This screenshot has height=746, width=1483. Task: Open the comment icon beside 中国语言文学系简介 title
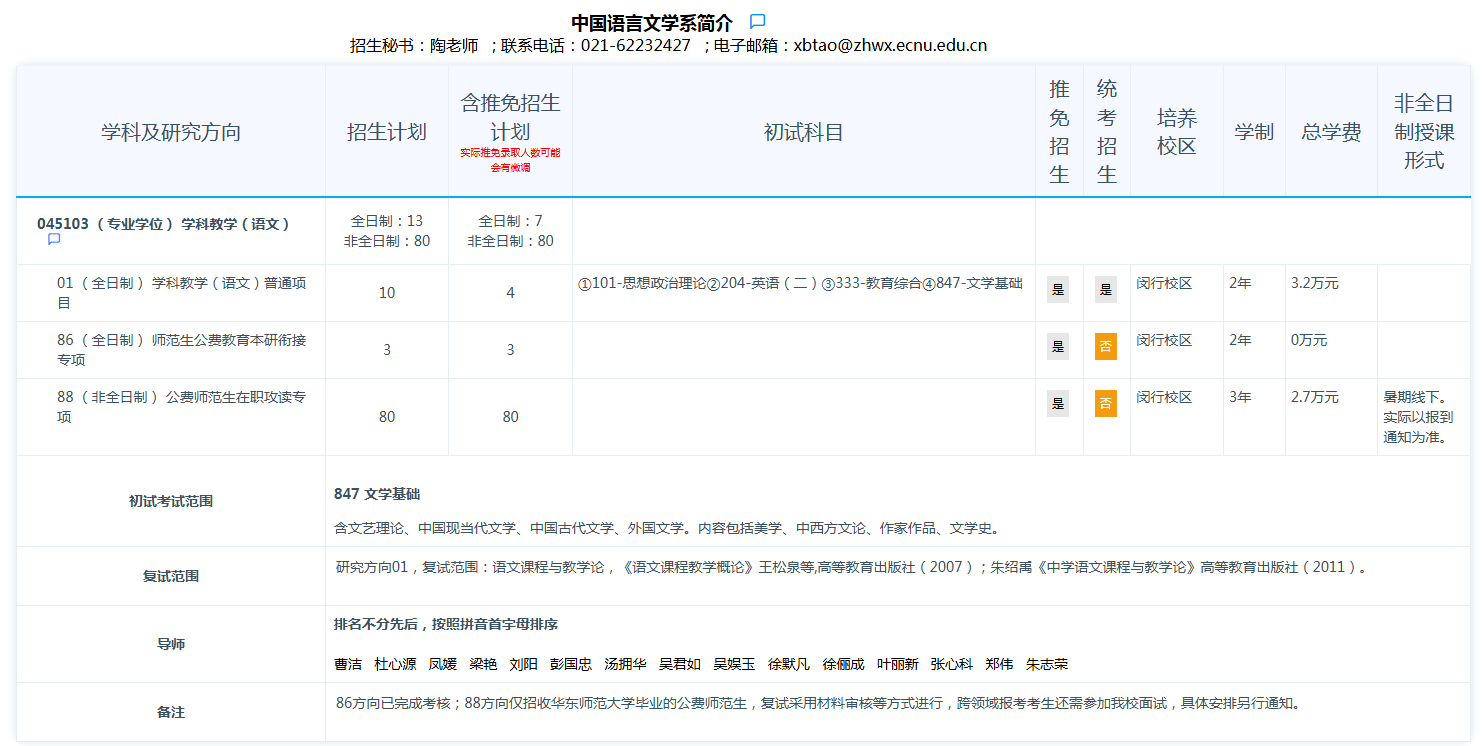tap(757, 19)
